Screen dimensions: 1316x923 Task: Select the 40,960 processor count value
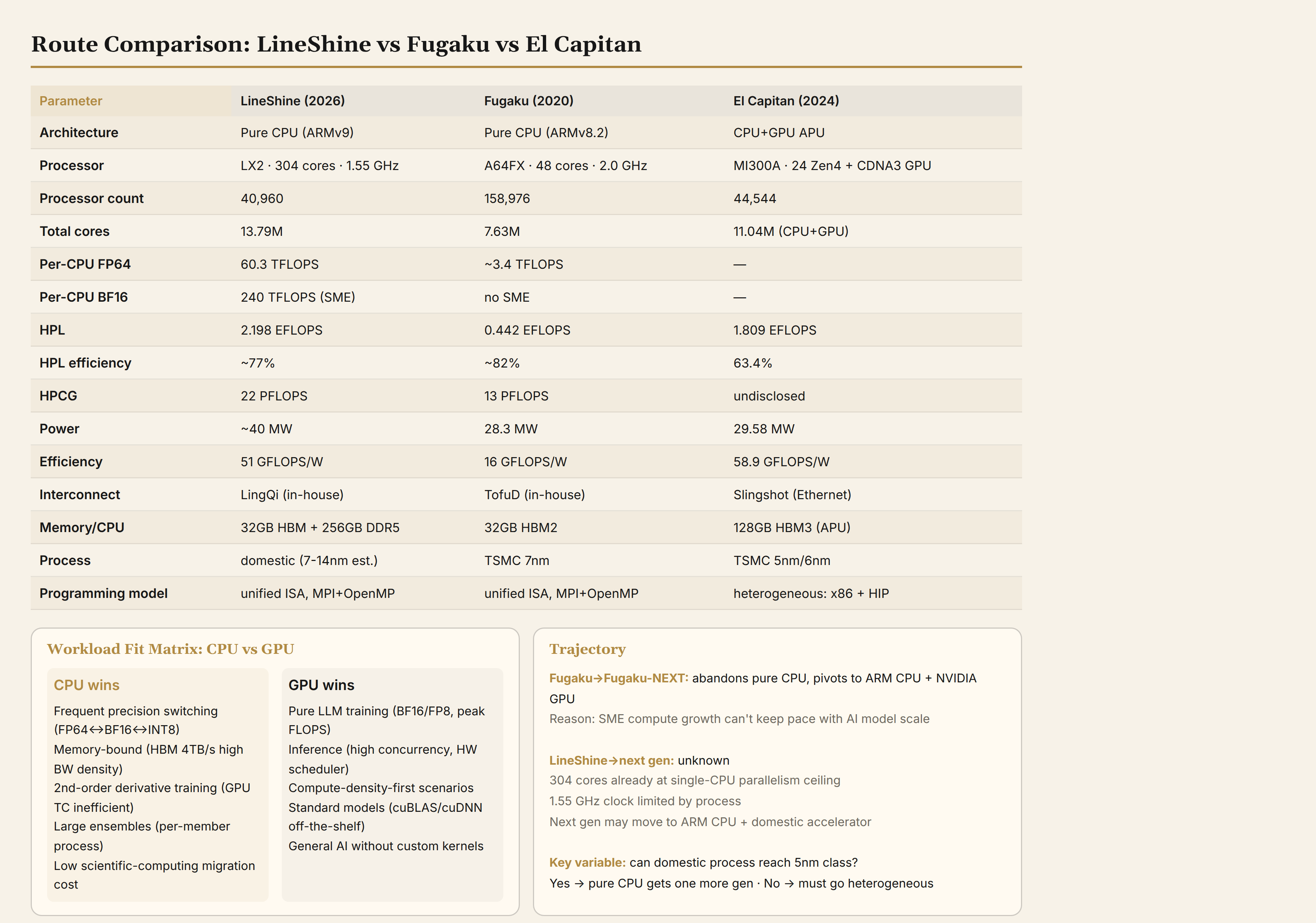click(x=261, y=198)
